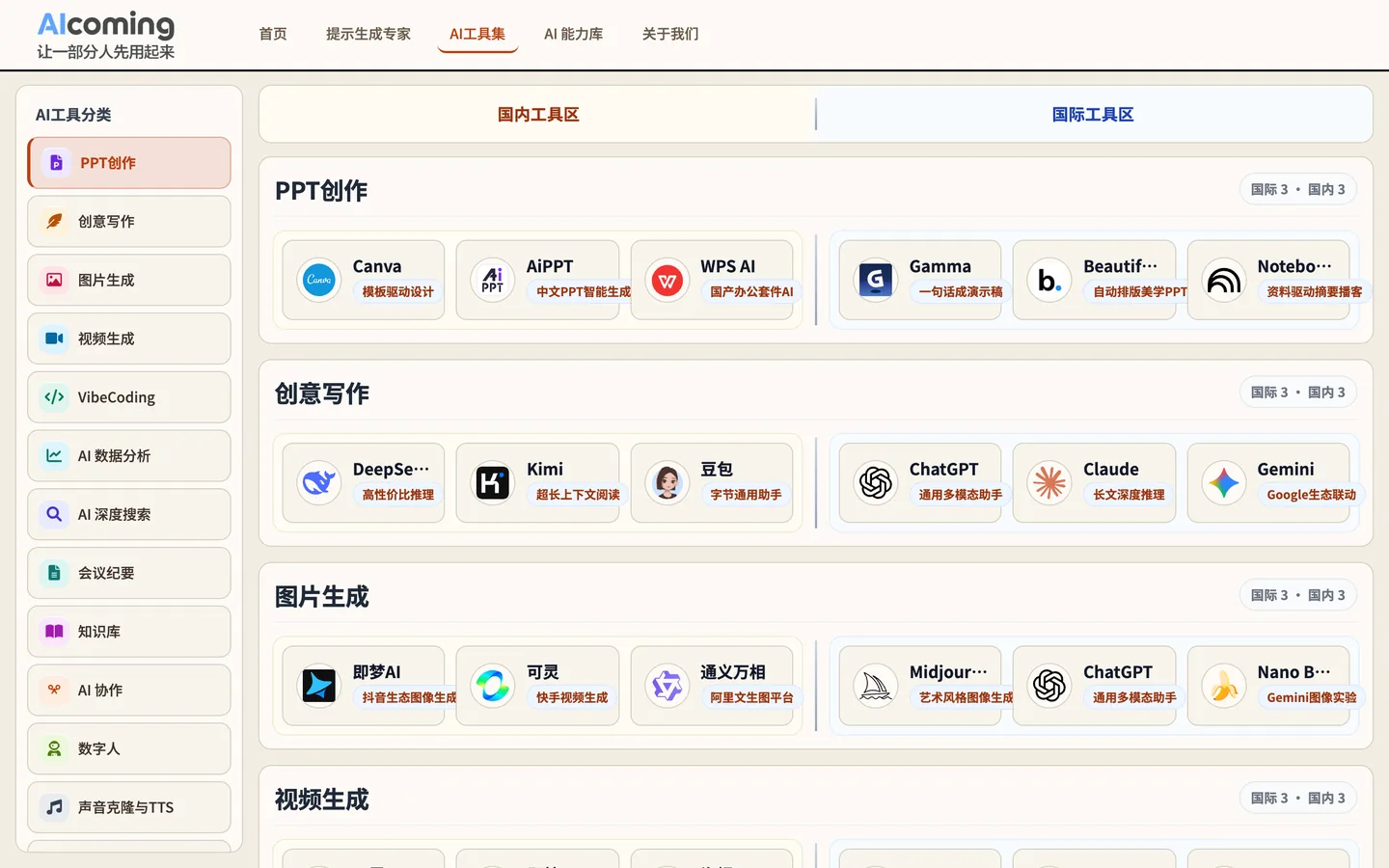Click the WPS AI red icon
This screenshot has width=1389, height=868.
[667, 280]
